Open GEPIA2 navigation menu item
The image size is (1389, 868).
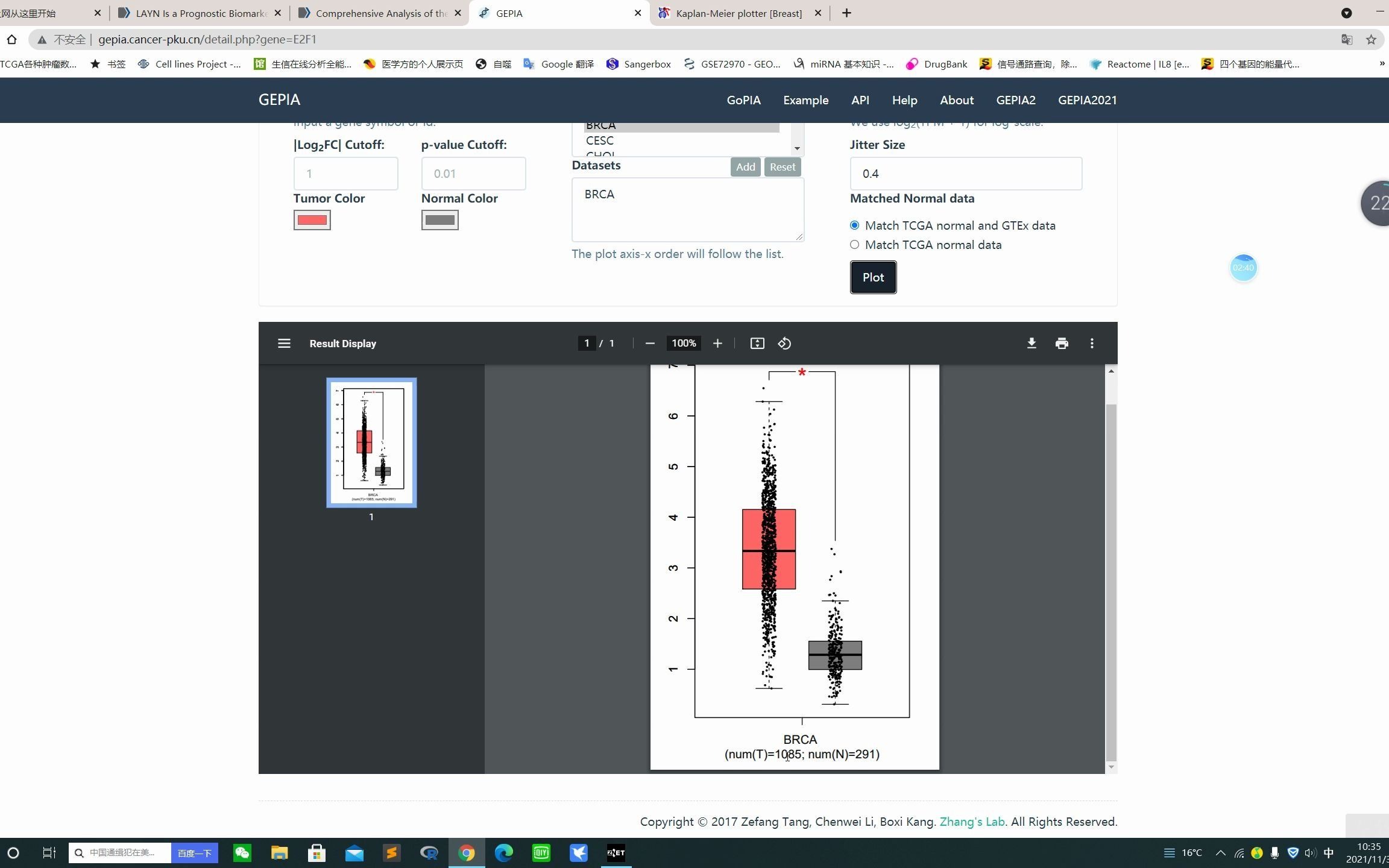click(x=1015, y=100)
